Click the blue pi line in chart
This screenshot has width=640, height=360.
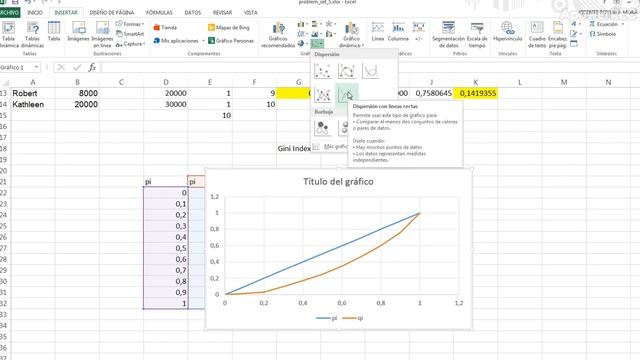pyautogui.click(x=322, y=253)
